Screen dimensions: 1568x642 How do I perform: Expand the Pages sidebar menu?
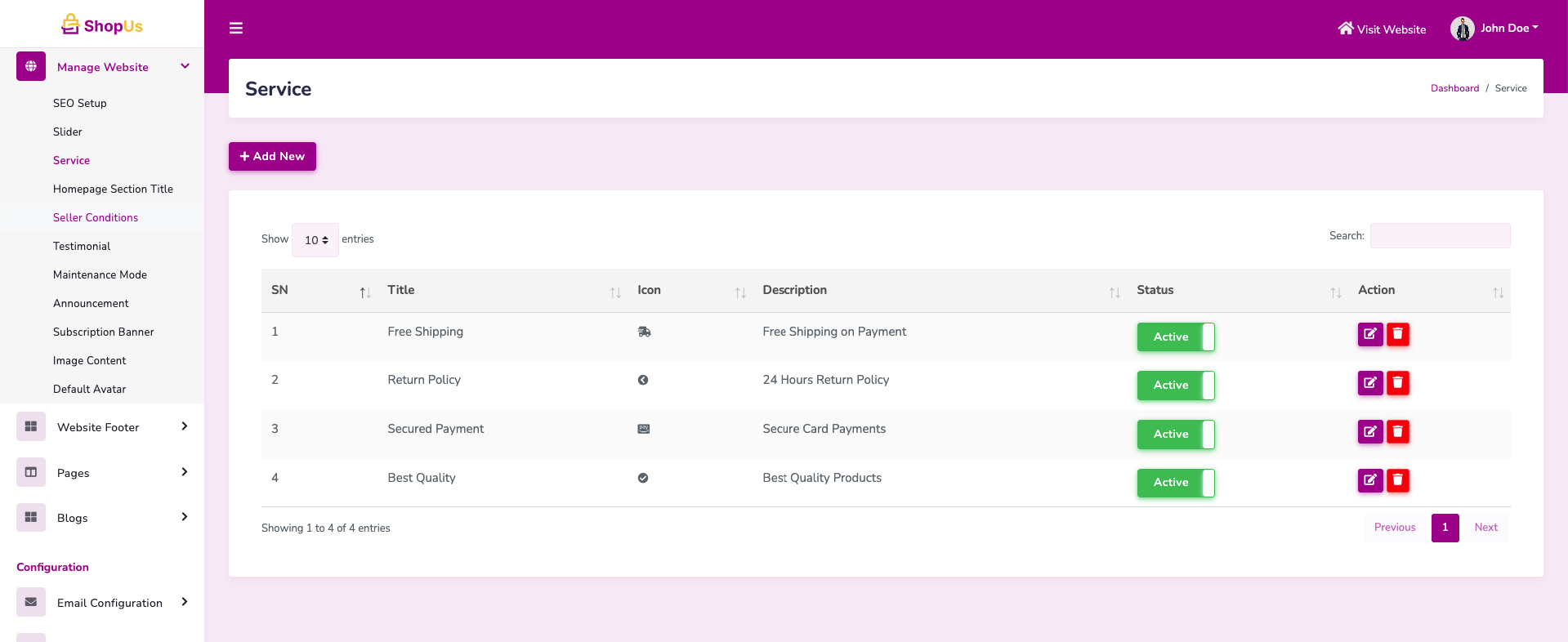(102, 472)
